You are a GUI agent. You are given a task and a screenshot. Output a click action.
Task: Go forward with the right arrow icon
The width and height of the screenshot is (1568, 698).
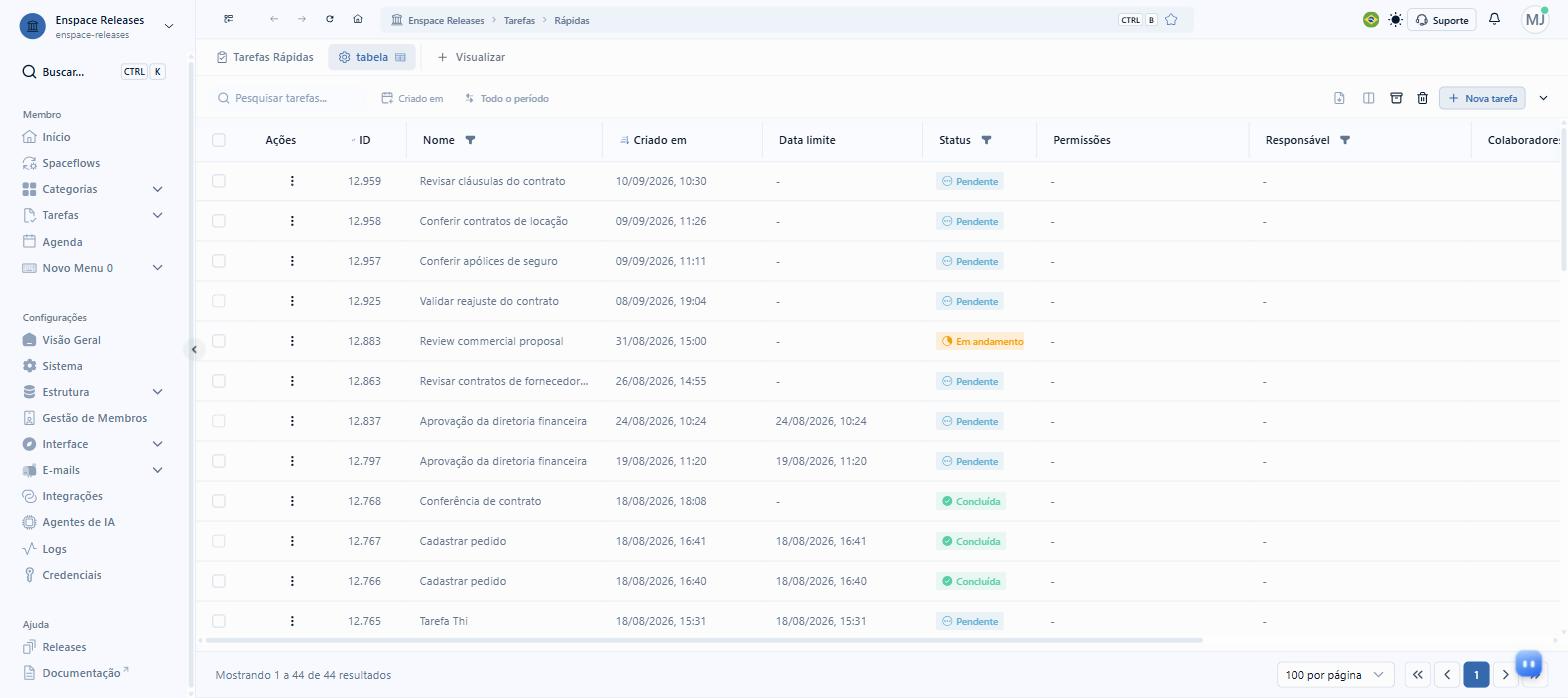[302, 19]
